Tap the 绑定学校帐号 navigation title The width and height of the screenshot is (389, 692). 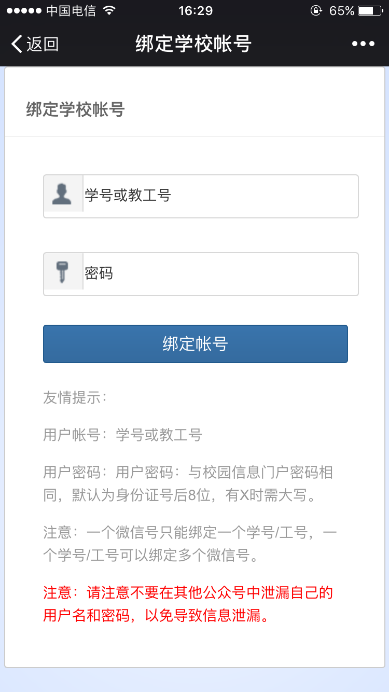[193, 44]
